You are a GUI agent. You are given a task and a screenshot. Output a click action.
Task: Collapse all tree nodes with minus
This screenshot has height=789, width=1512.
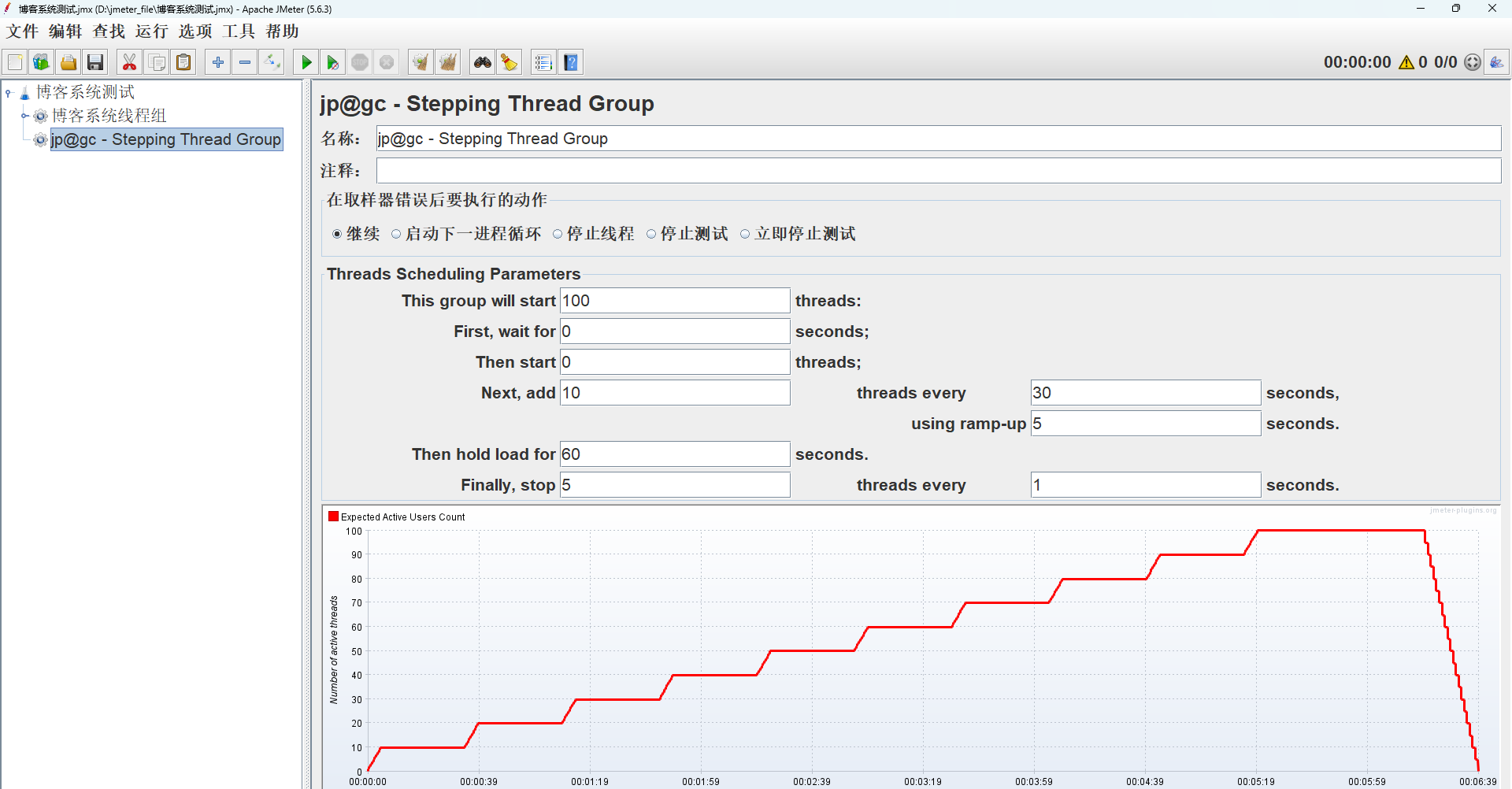pyautogui.click(x=245, y=62)
